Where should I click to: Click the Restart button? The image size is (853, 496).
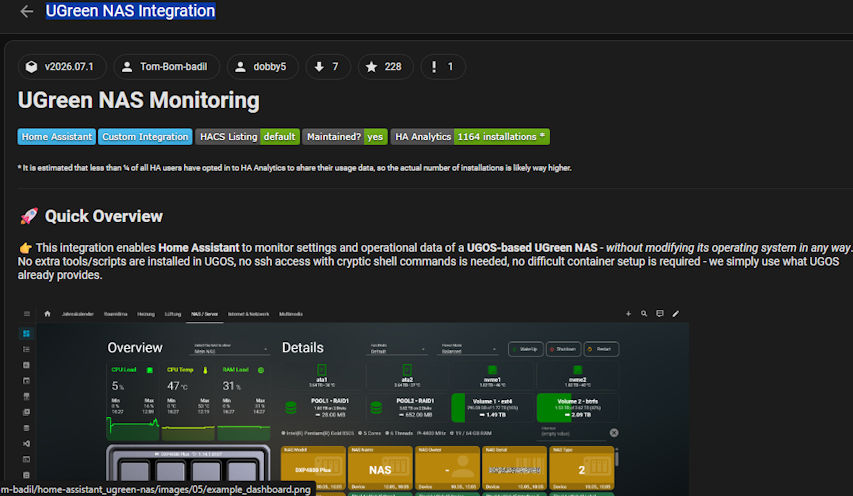[x=601, y=349]
